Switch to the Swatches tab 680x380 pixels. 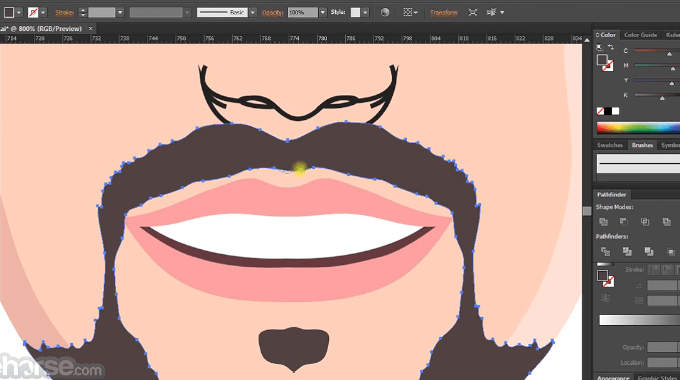[610, 145]
